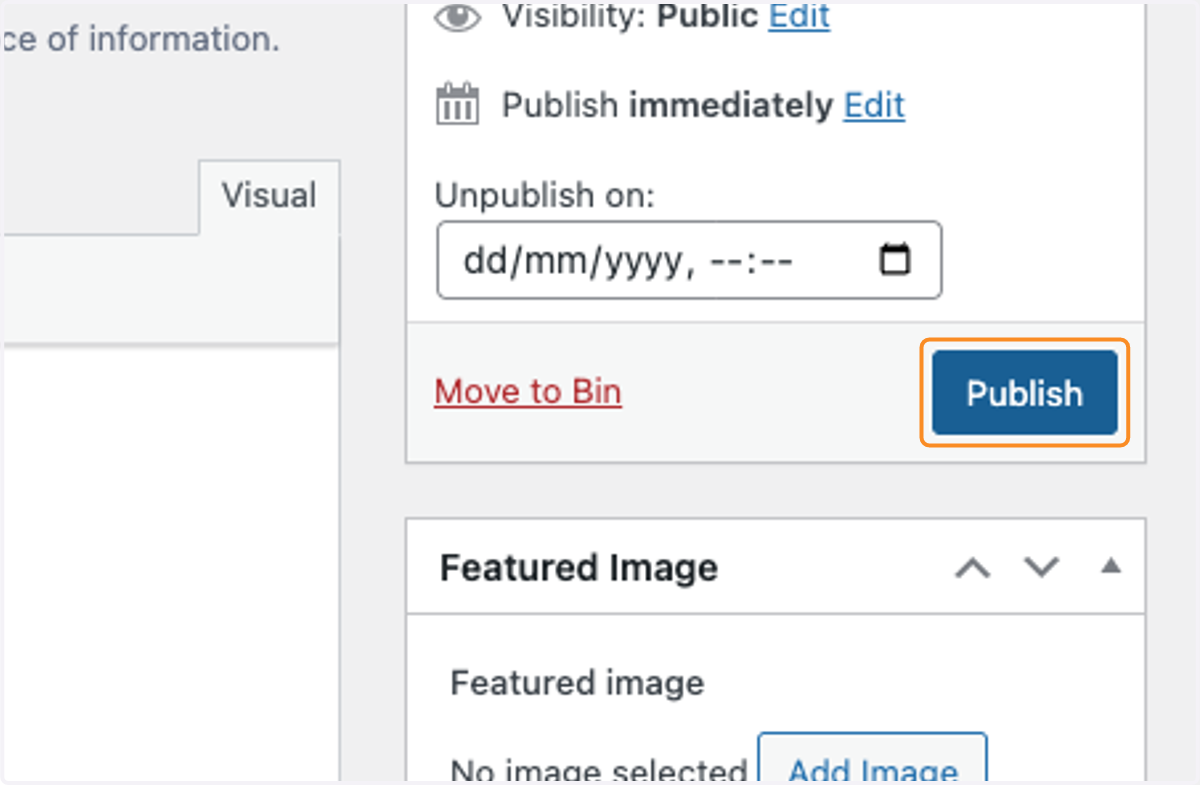
Task: Switch to the Visual editor tab
Action: [x=269, y=196]
